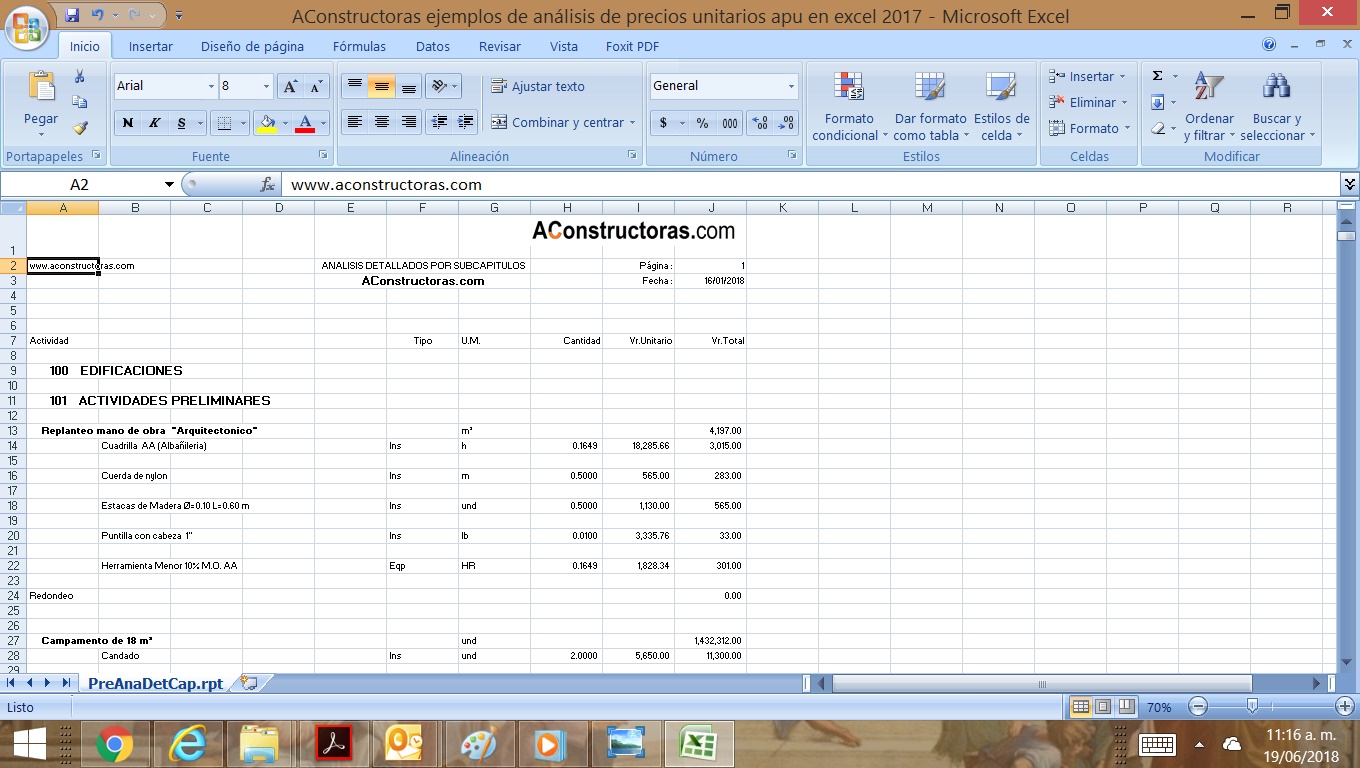Open Ordenar y filtrar menu
1360x768 pixels.
click(1209, 107)
